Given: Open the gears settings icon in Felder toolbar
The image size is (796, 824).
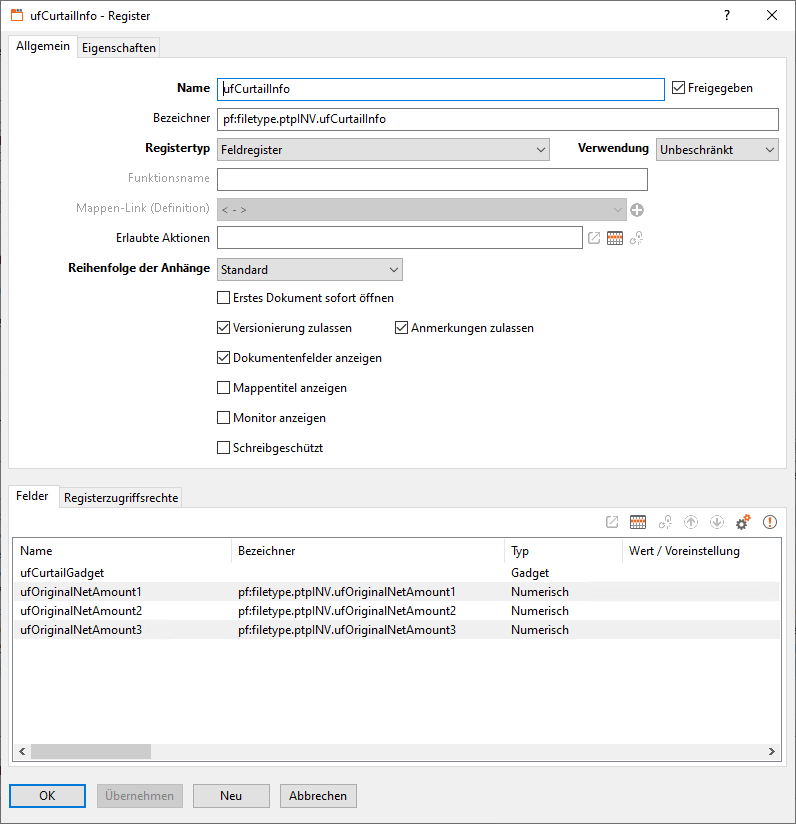Looking at the screenshot, I should [743, 522].
